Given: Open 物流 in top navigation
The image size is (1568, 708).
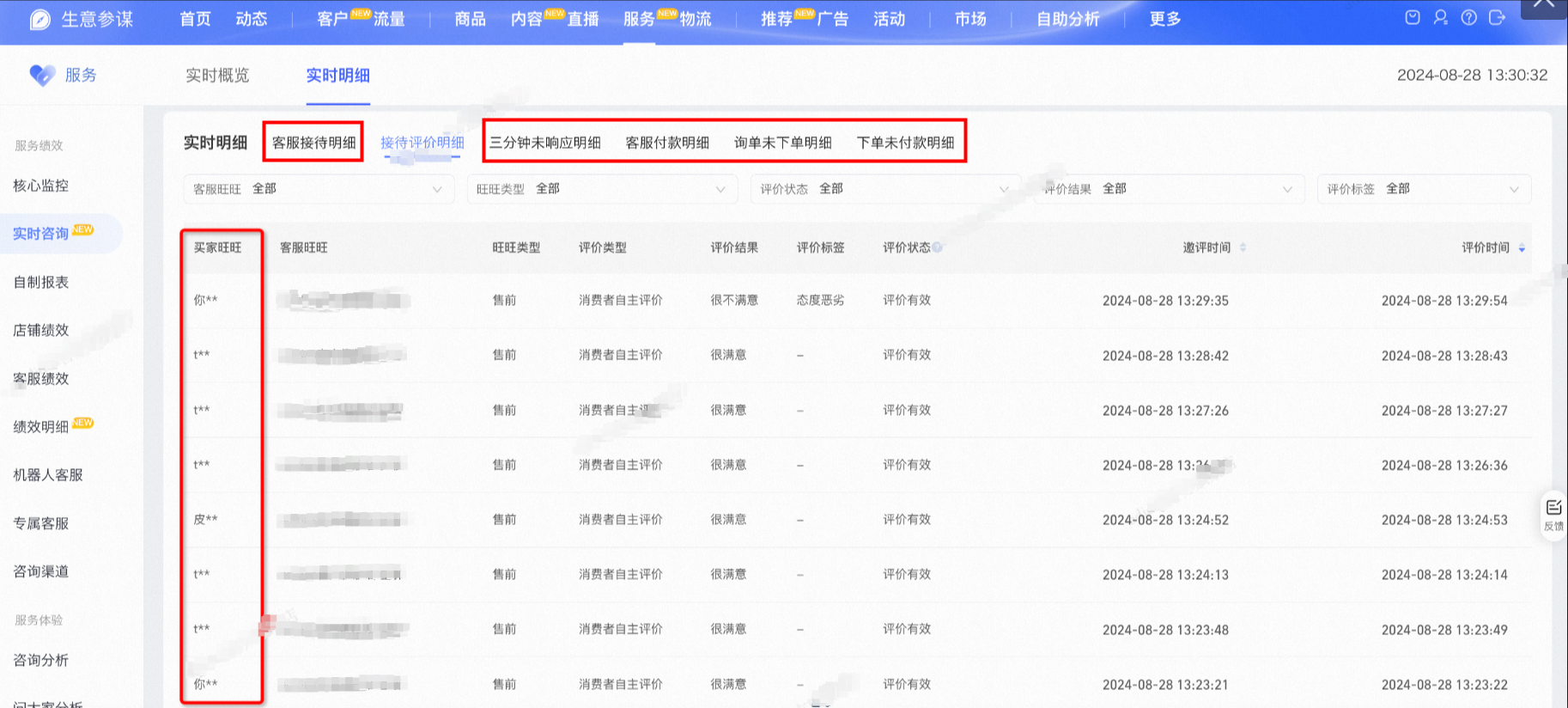Looking at the screenshot, I should click(696, 19).
